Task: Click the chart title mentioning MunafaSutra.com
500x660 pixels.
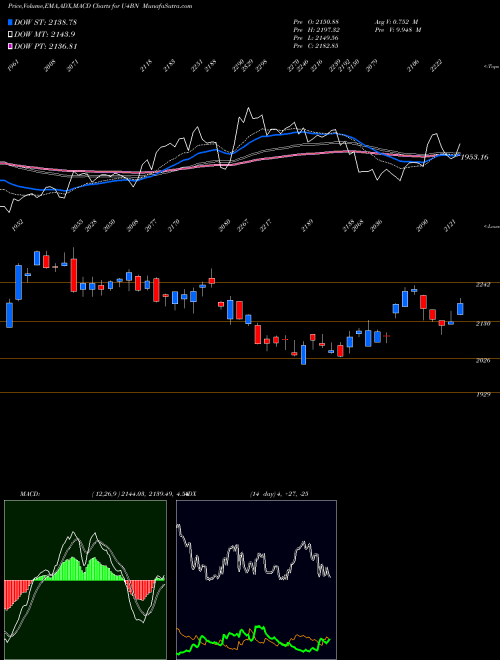Action: [x=100, y=6]
